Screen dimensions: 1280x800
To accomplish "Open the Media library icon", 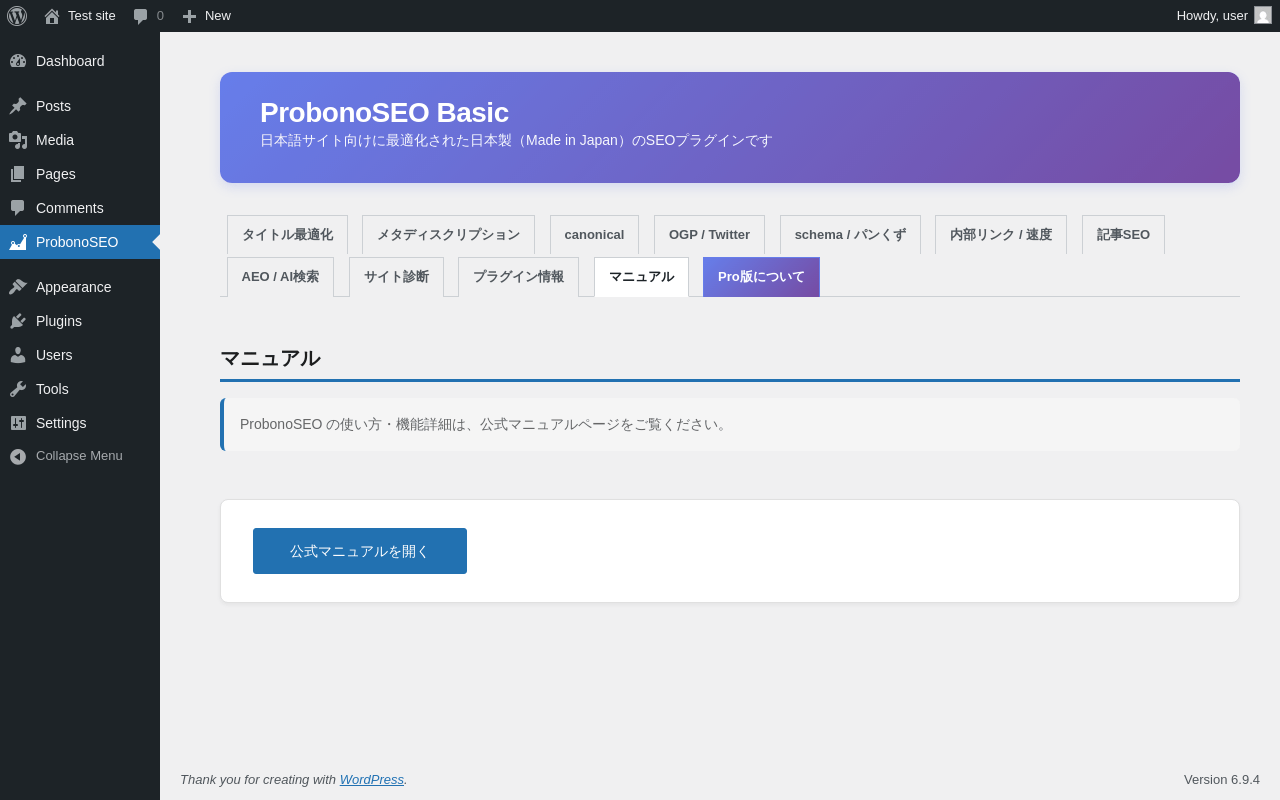I will pyautogui.click(x=18, y=140).
